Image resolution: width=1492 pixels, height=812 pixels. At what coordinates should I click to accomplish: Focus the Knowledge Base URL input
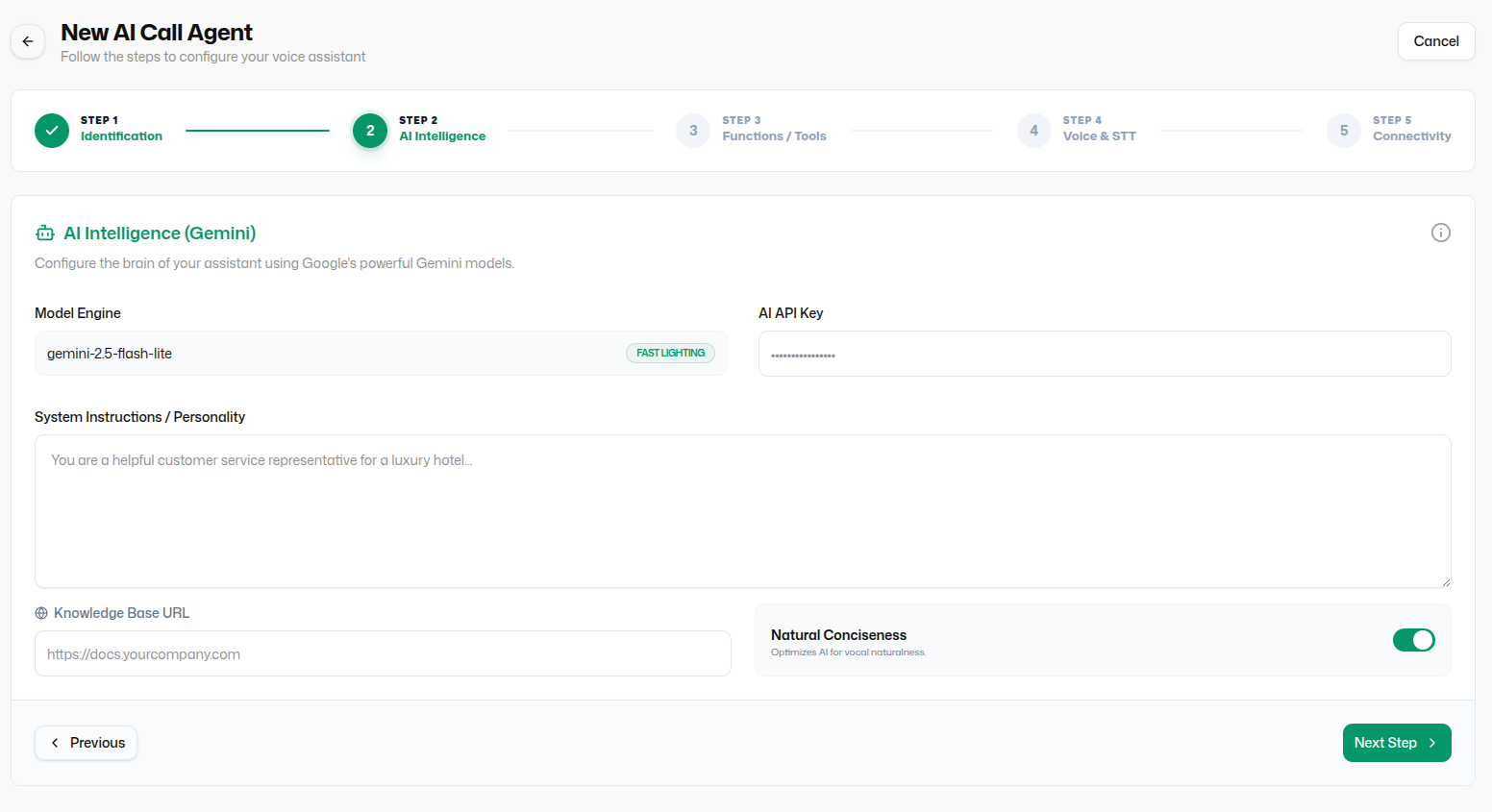click(383, 653)
